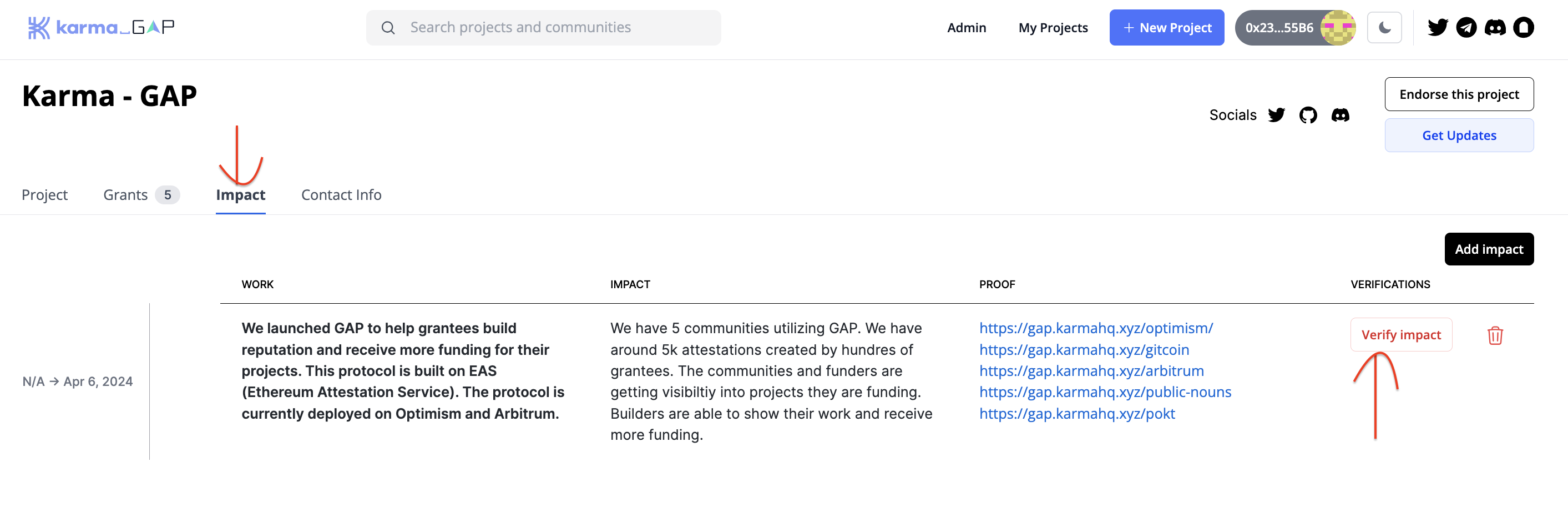Switch to the Project tab
The height and width of the screenshot is (522, 1568).
click(44, 195)
